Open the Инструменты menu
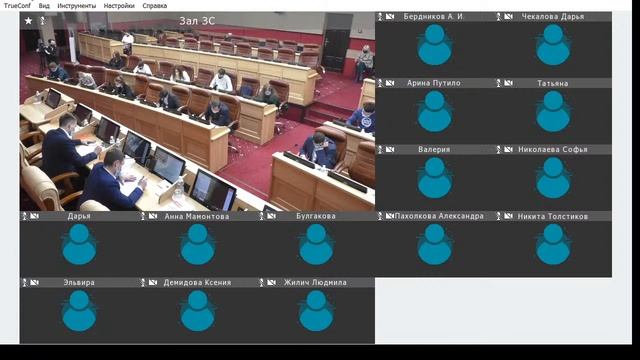Screen dimensions: 640x360 pos(77,6)
